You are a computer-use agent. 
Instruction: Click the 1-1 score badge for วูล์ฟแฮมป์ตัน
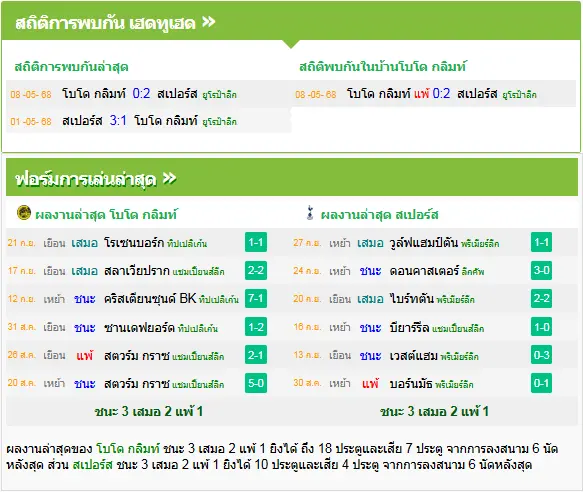541,242
